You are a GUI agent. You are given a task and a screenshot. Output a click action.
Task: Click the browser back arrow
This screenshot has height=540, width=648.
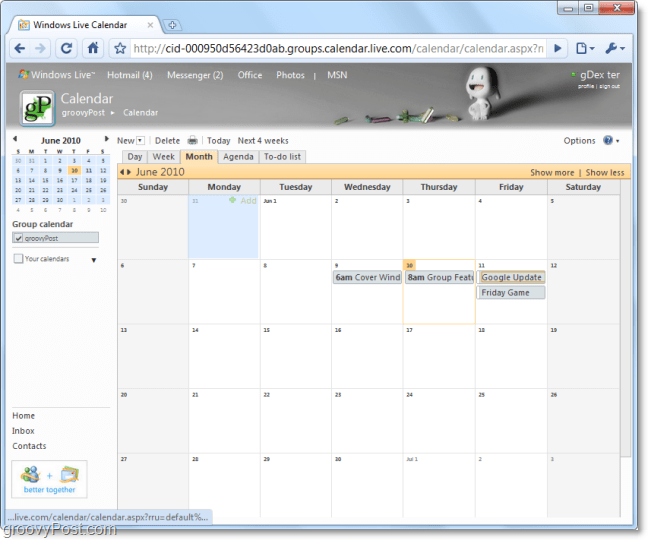click(x=19, y=49)
